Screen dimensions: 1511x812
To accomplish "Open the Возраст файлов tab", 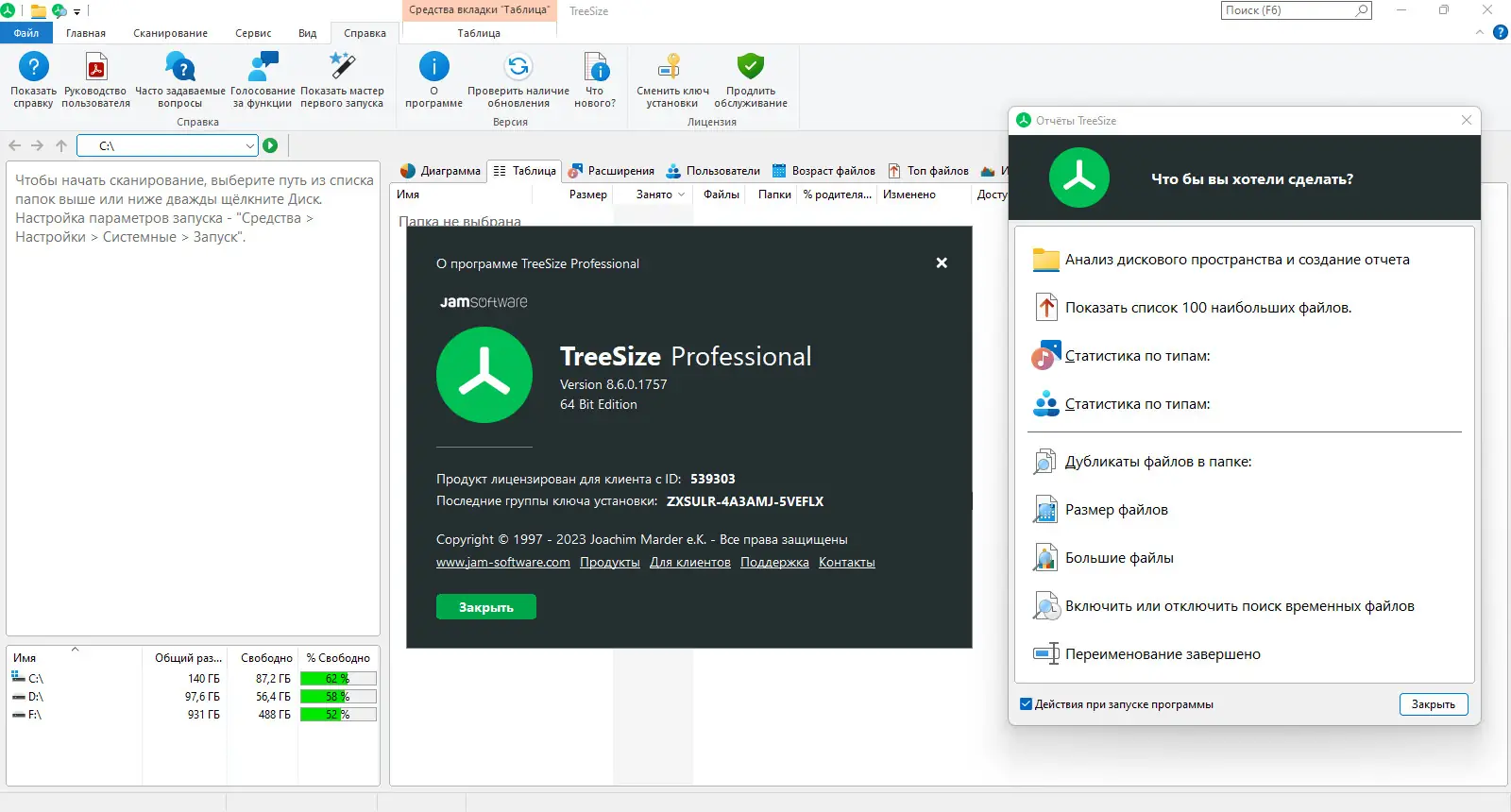I will click(x=823, y=171).
